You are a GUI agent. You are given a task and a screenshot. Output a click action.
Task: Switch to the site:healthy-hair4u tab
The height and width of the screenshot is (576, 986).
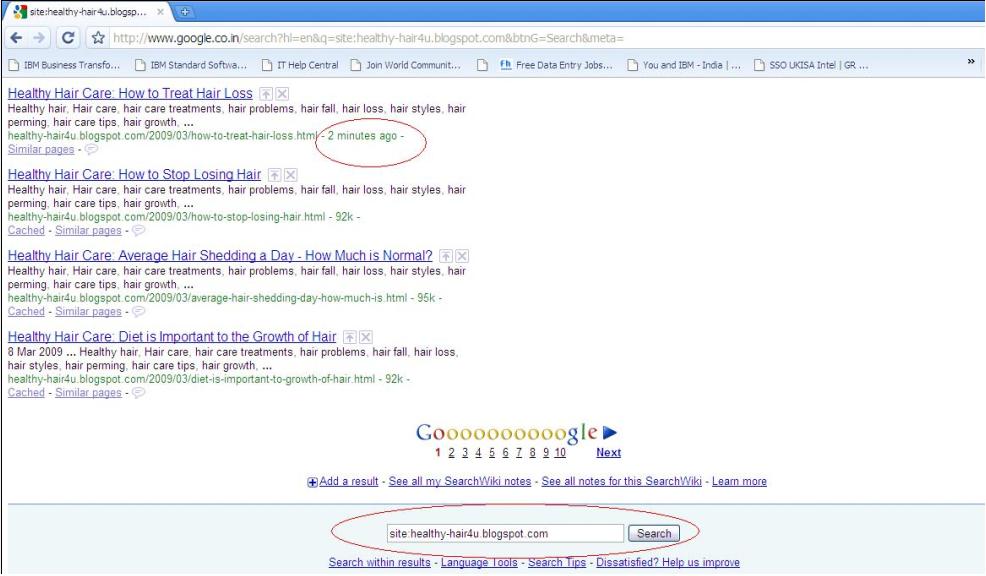coord(87,12)
